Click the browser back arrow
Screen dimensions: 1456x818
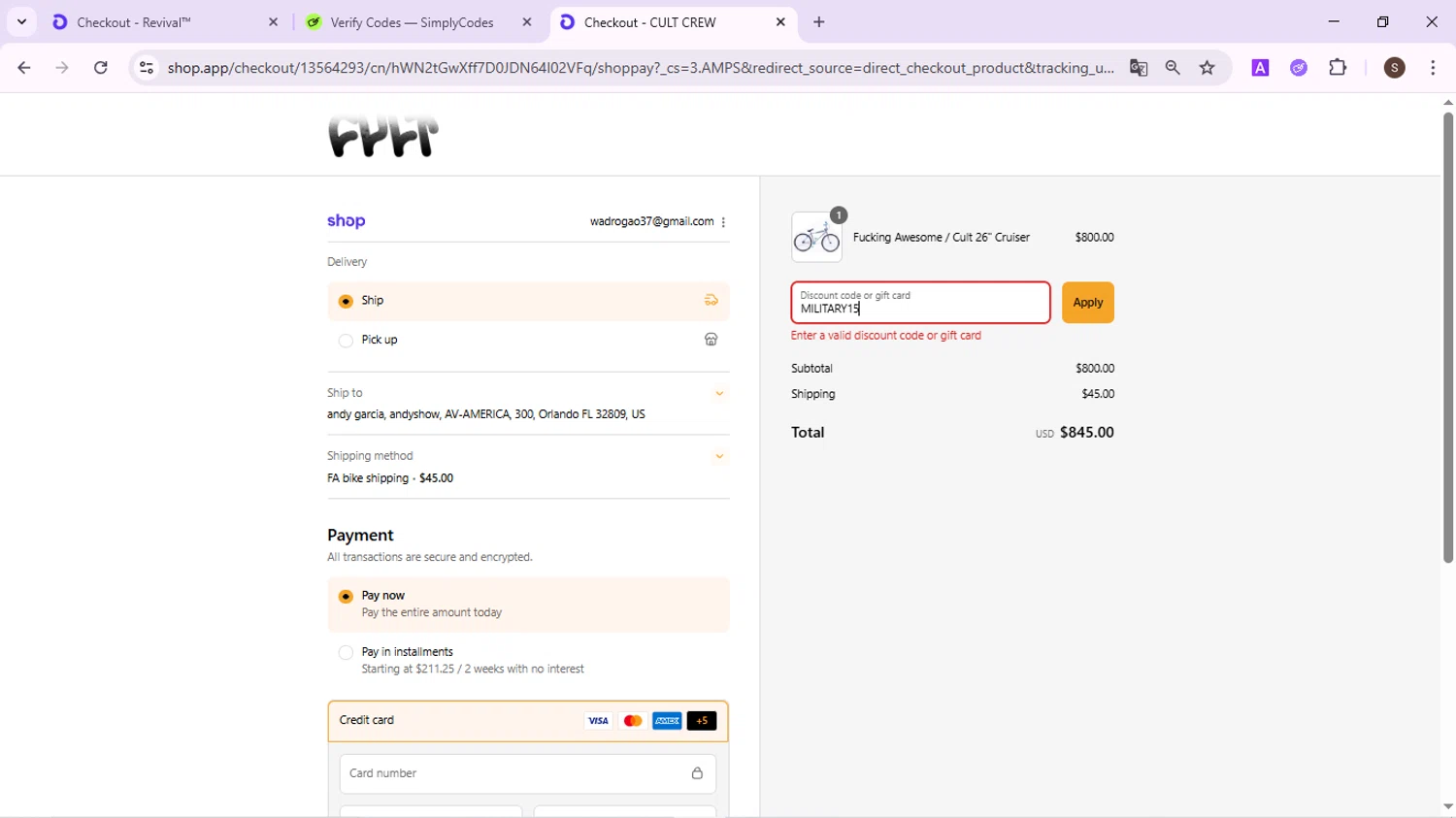(x=24, y=68)
